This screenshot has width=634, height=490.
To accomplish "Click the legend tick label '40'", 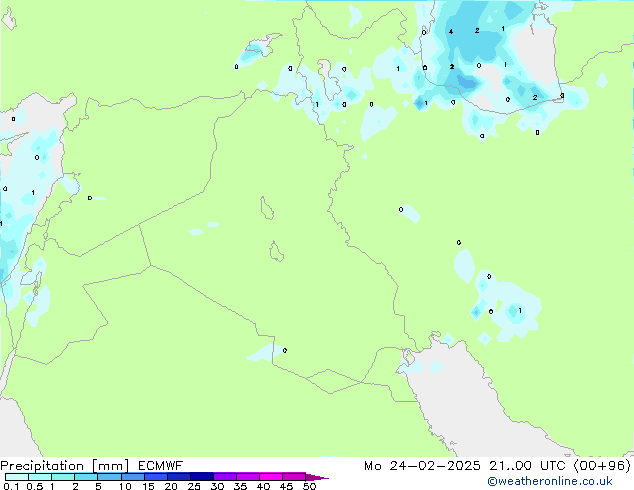I will 263,486.
